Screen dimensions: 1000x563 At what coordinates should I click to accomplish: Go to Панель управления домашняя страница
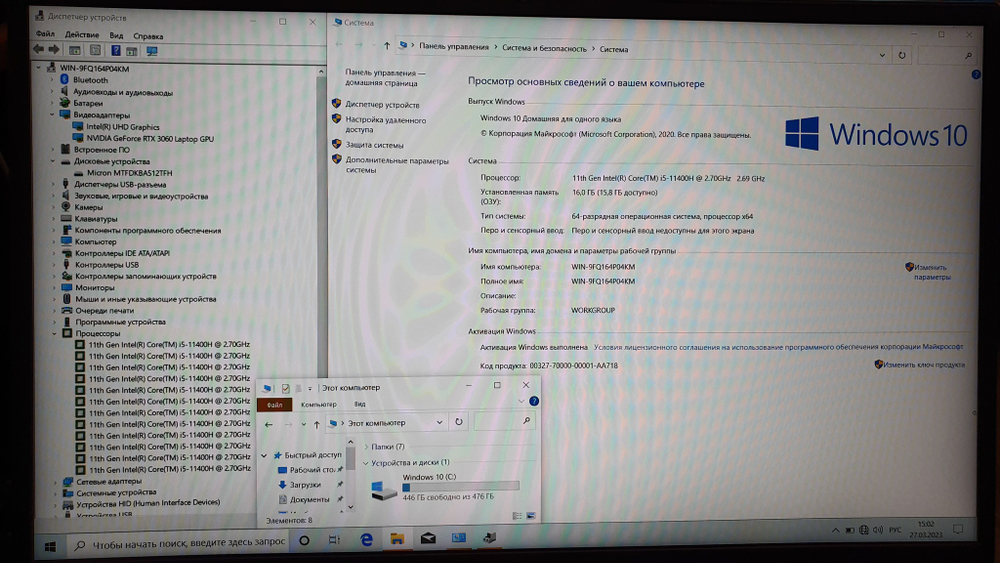(x=385, y=78)
